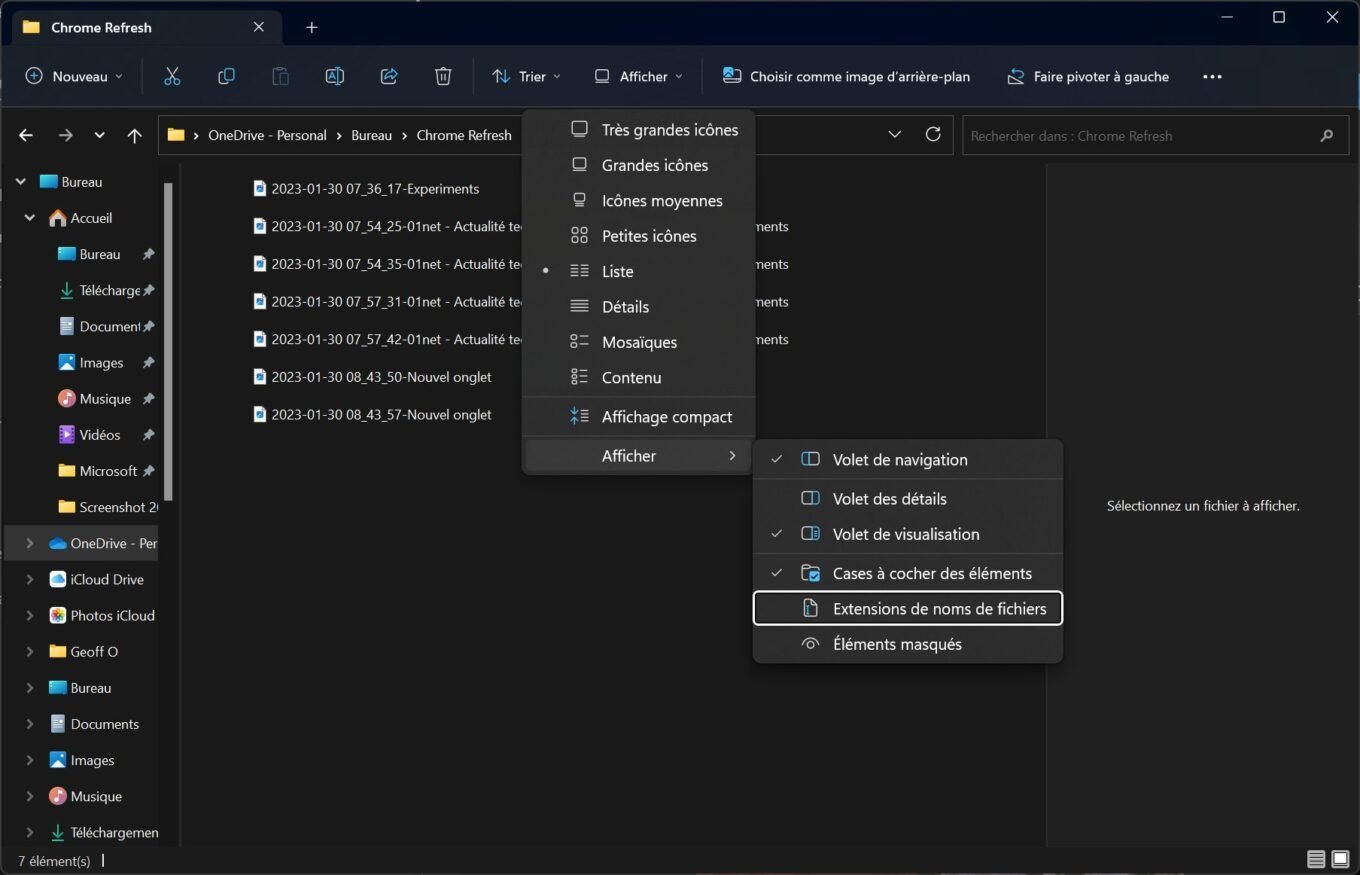Click the Delete trash icon
This screenshot has width=1360, height=875.
click(443, 76)
